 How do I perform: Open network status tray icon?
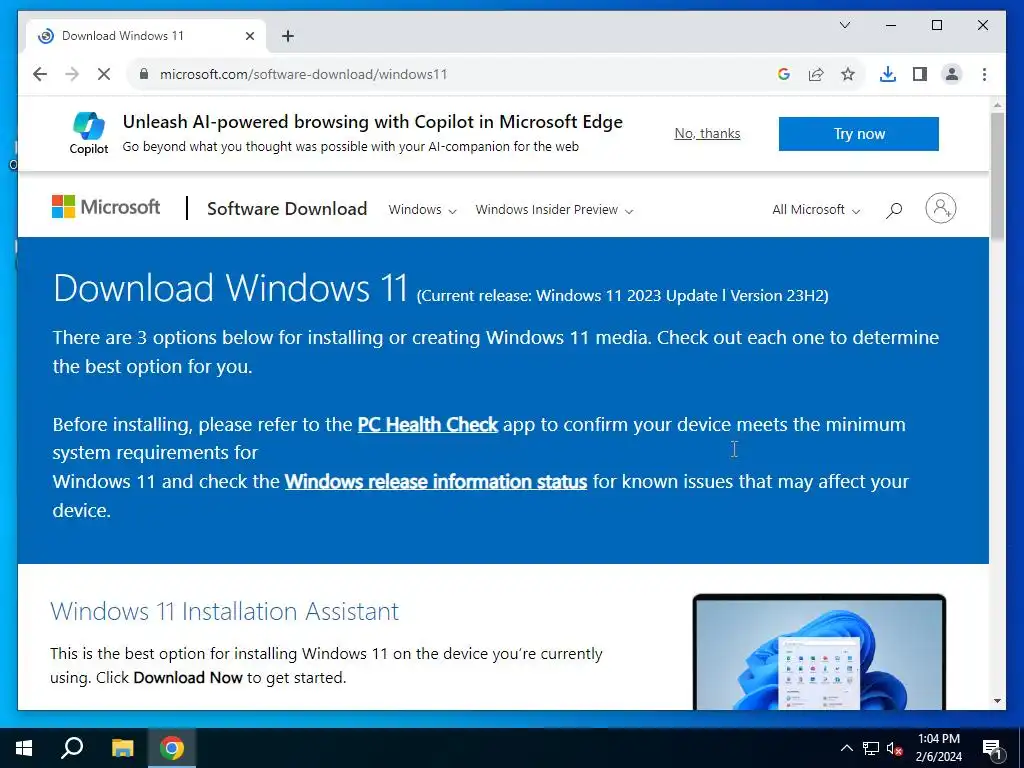(x=871, y=748)
